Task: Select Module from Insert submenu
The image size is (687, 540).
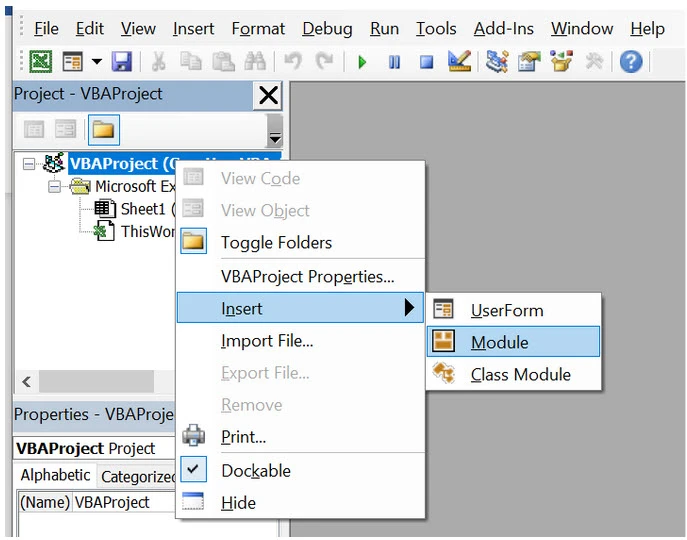Action: pos(499,342)
